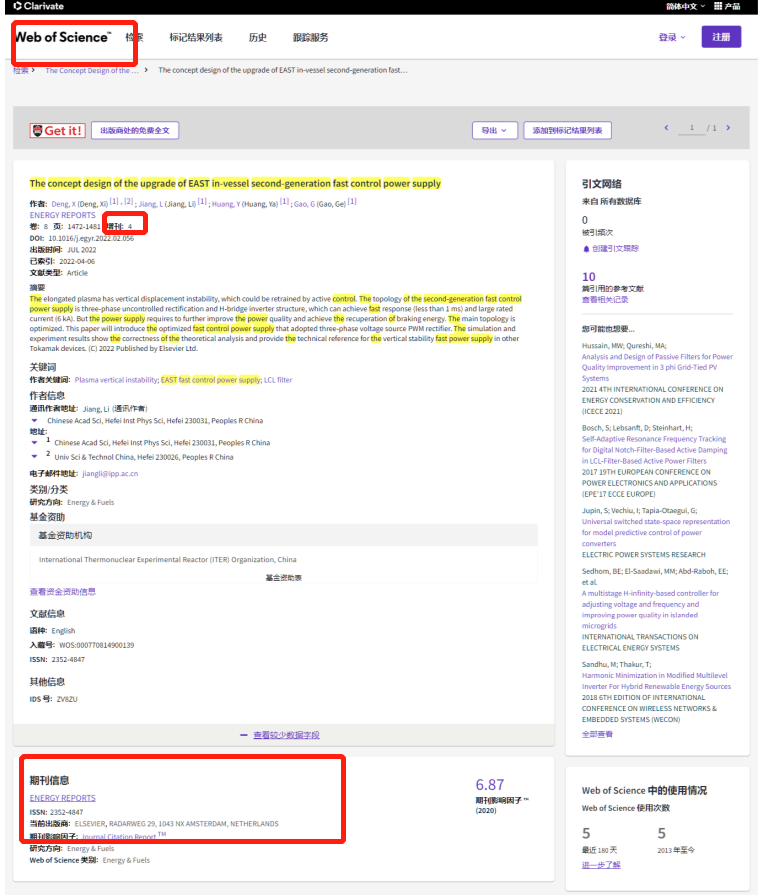Open author link Huang, Y
This screenshot has height=895, width=773.
tap(226, 204)
